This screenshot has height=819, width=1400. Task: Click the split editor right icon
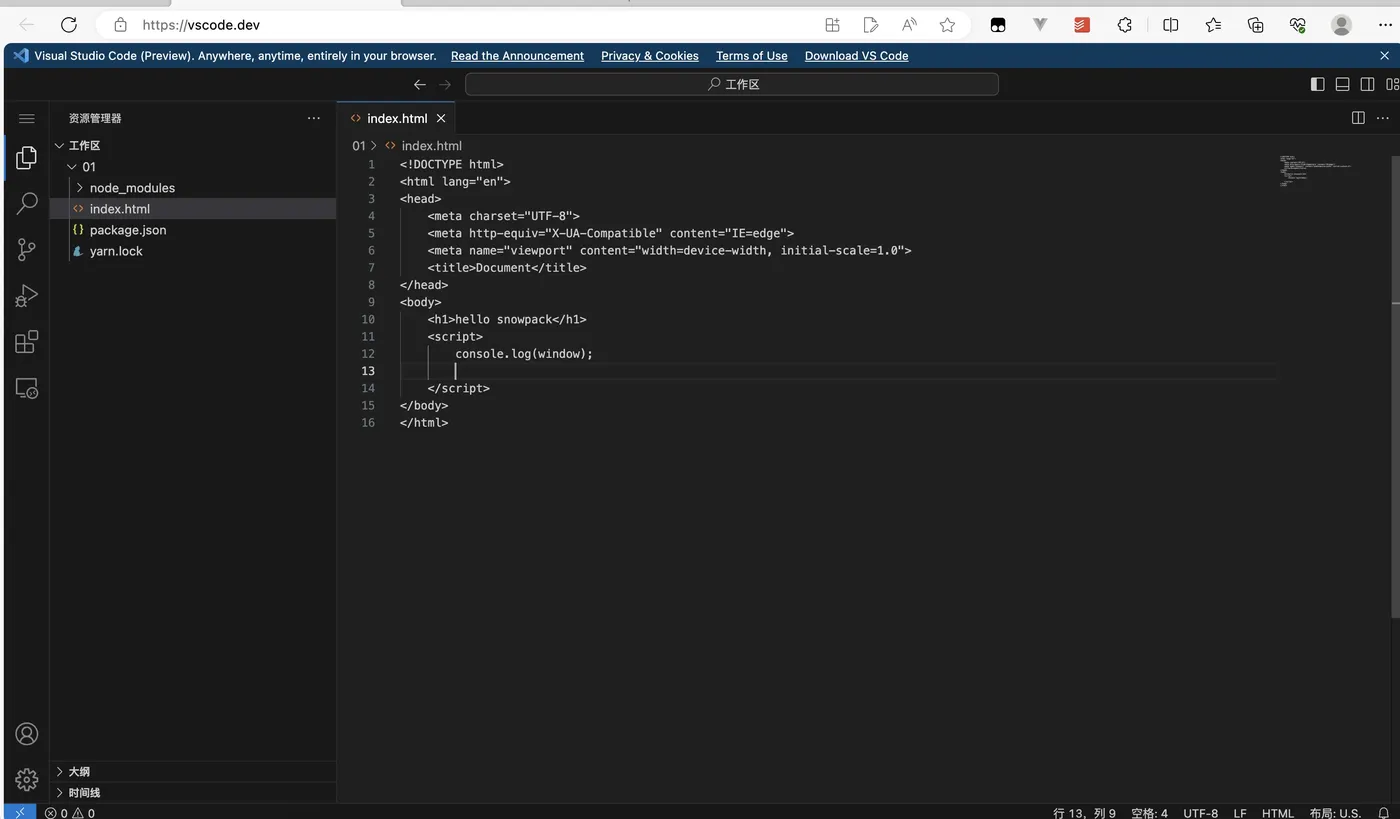tap(1358, 118)
